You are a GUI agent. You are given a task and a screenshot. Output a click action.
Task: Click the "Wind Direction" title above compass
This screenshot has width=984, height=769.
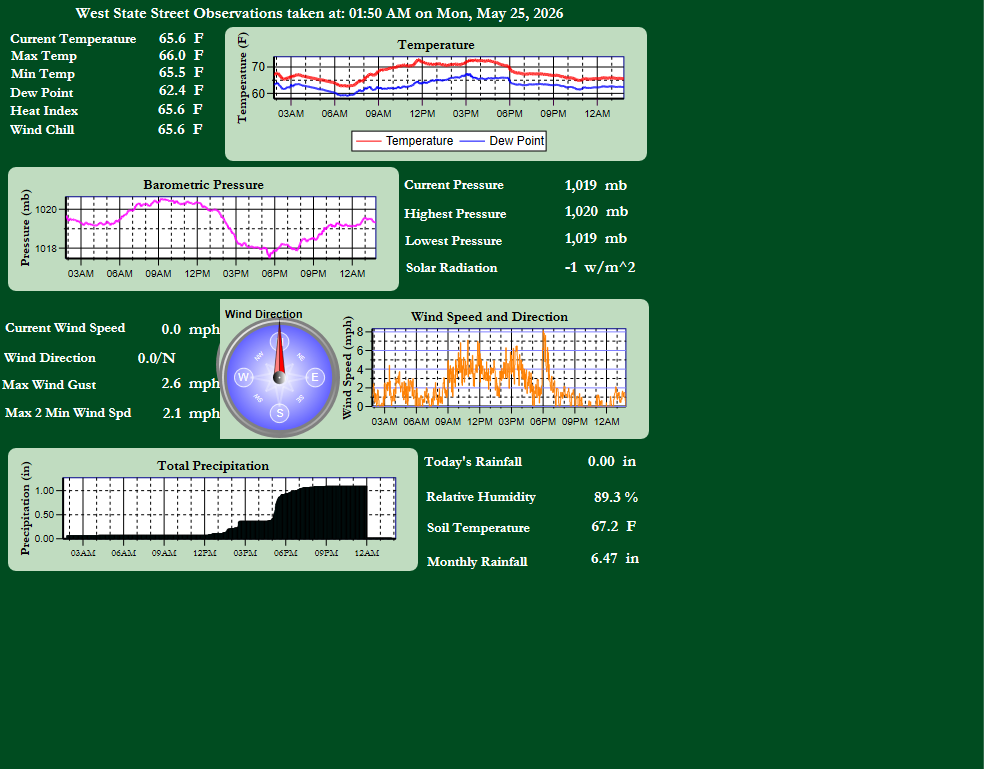pos(264,314)
